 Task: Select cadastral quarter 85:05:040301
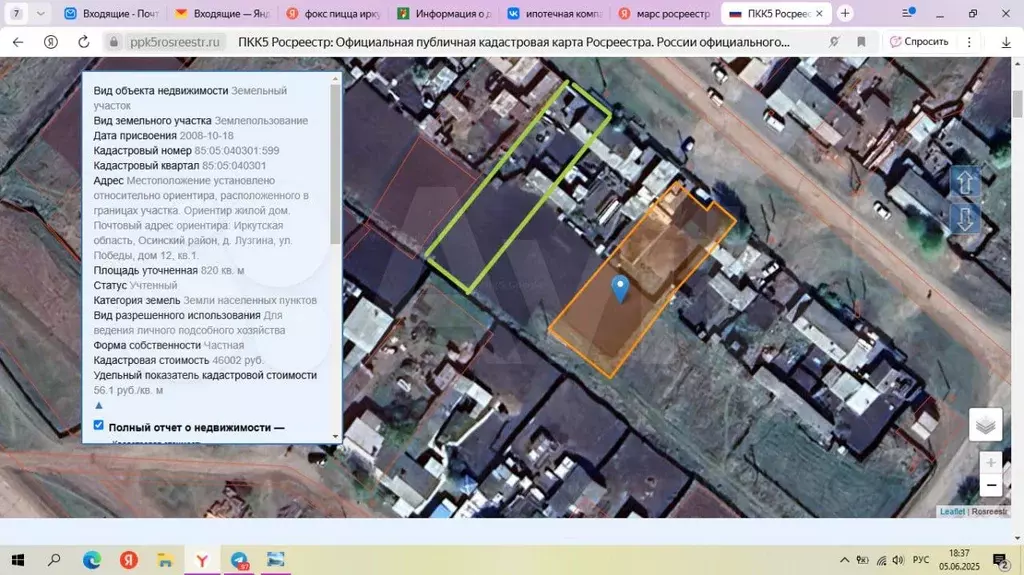click(234, 165)
